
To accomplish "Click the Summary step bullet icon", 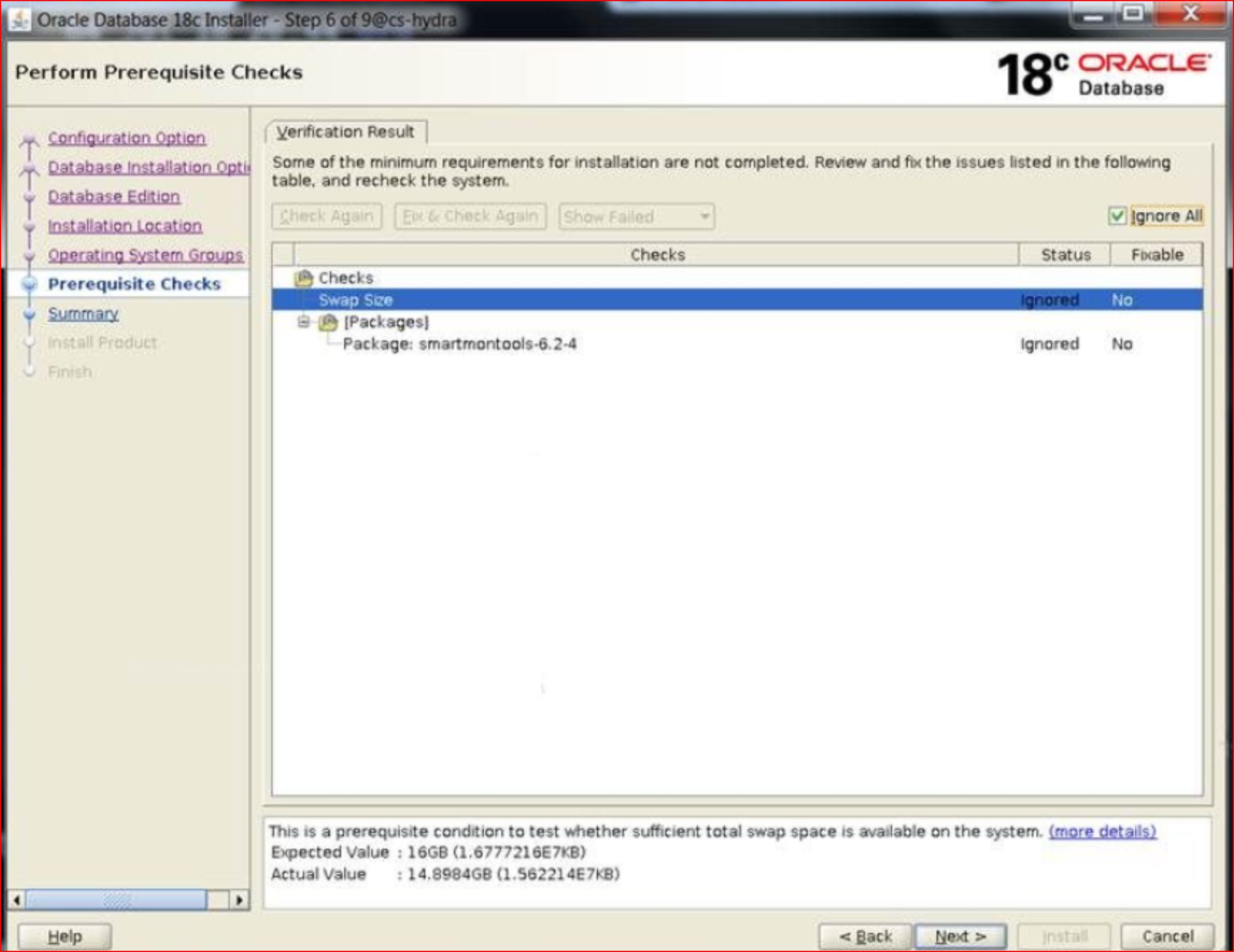I will pyautogui.click(x=29, y=314).
